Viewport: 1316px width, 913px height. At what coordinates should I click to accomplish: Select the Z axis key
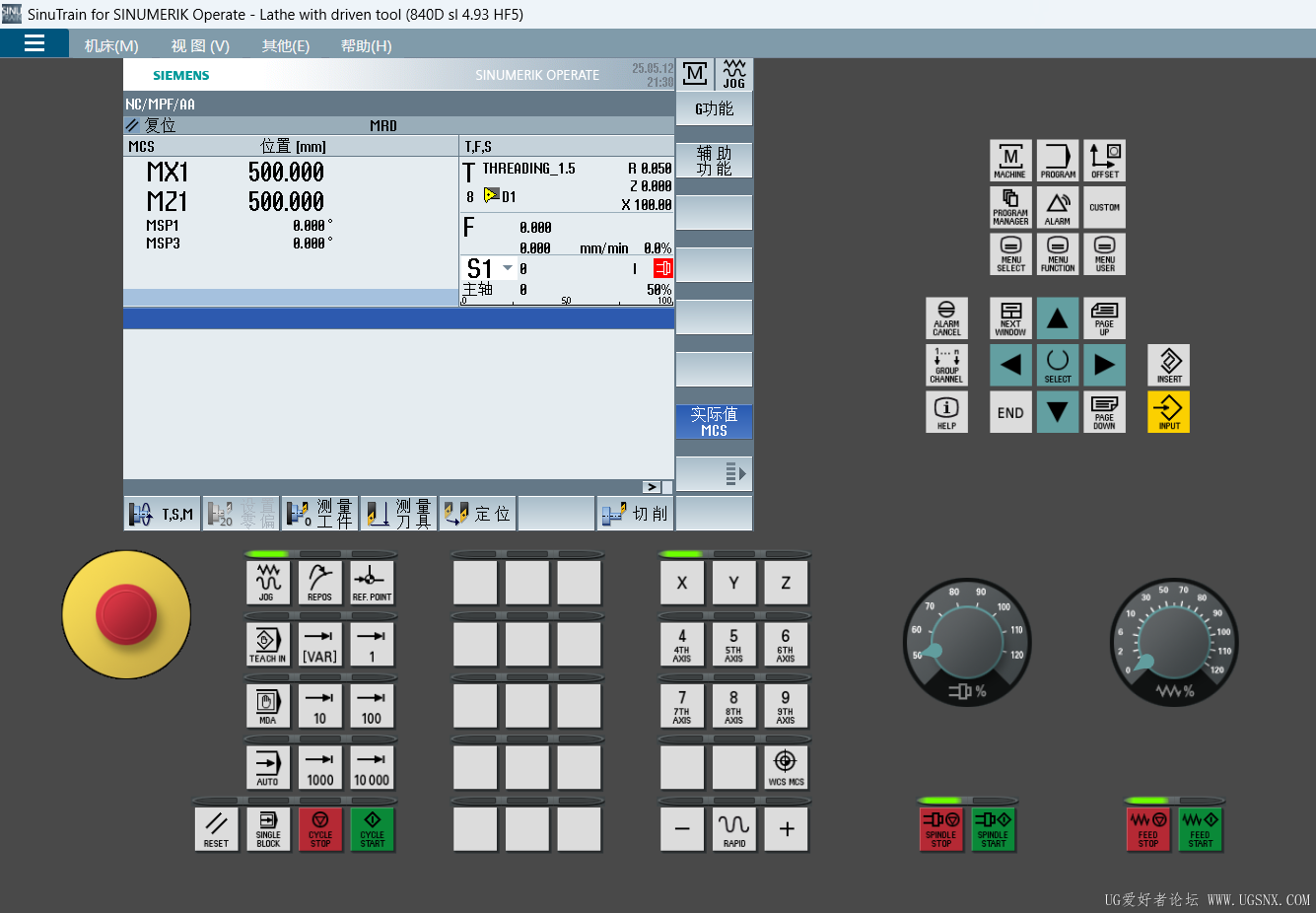(x=786, y=583)
